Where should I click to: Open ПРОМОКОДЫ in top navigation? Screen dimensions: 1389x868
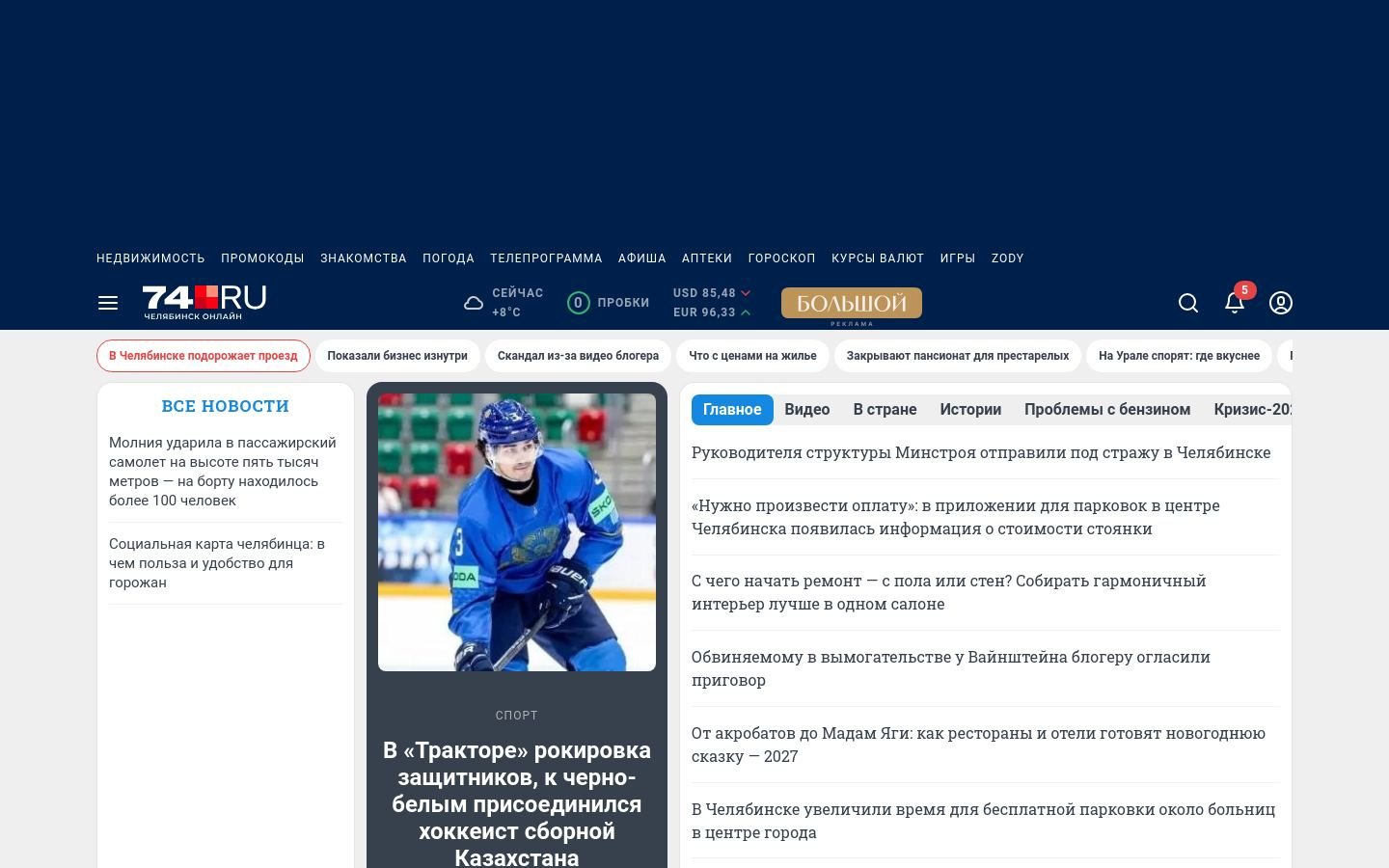point(262,258)
